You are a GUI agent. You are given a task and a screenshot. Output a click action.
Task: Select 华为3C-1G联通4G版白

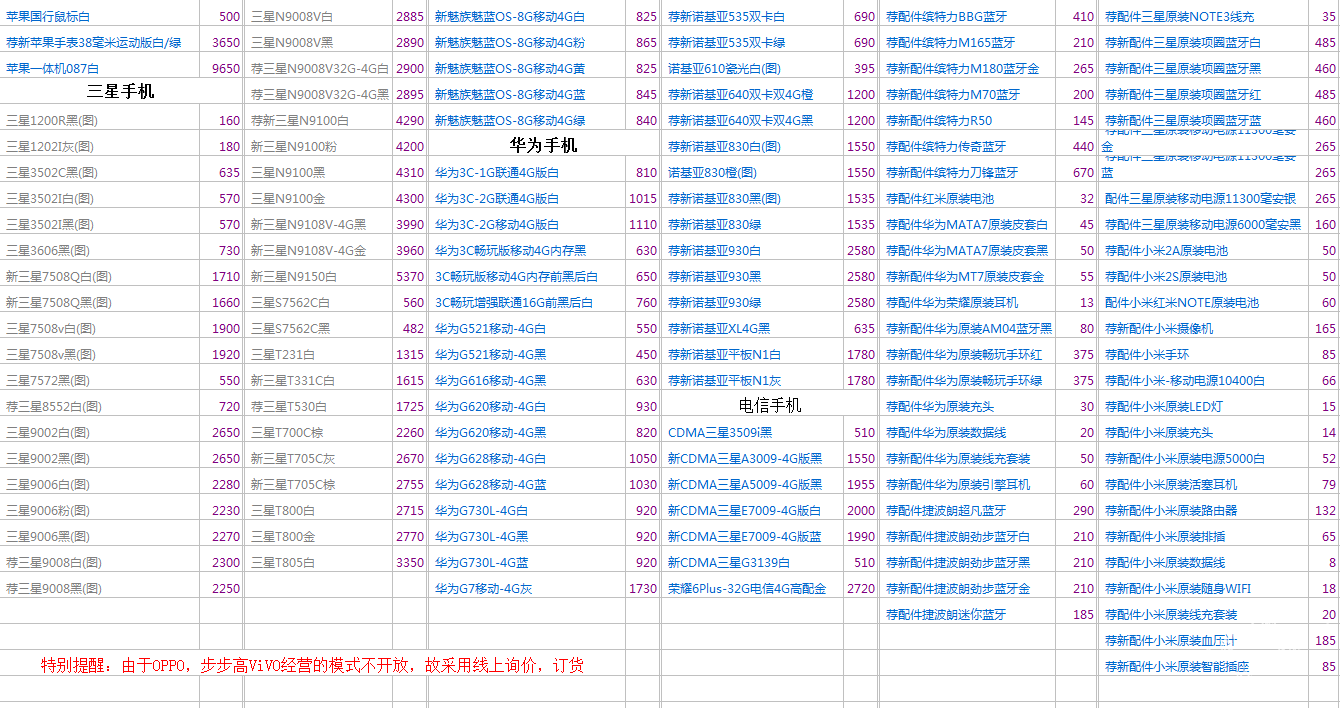point(497,172)
